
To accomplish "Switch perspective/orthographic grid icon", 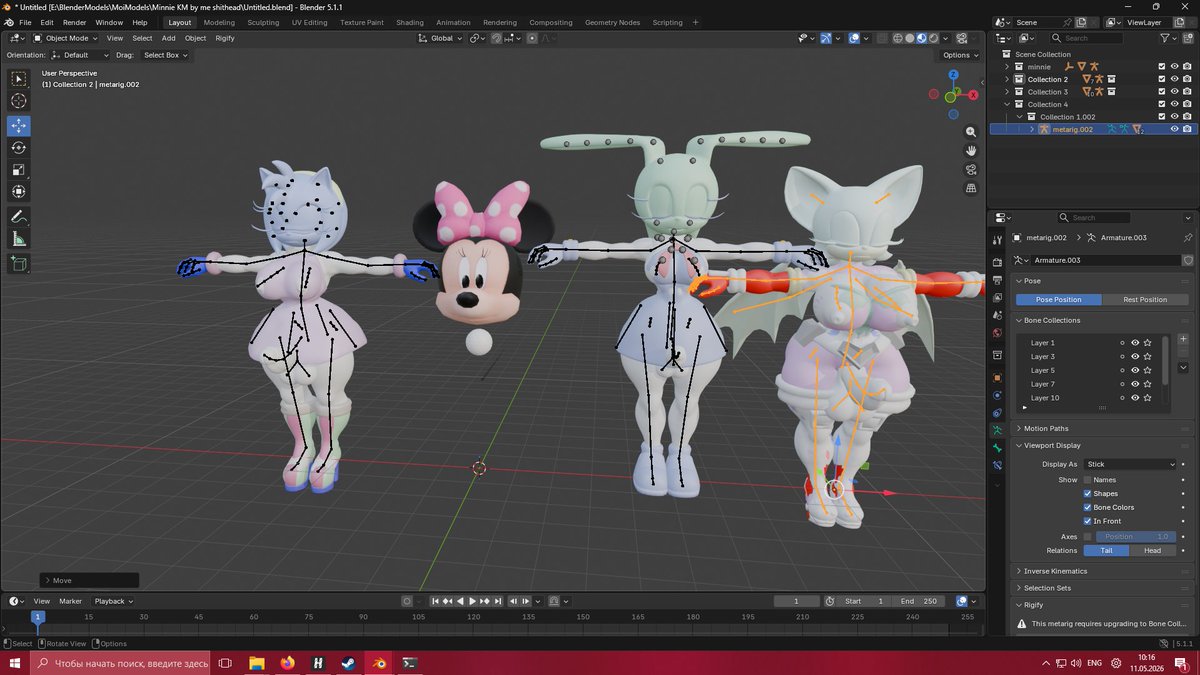I will (x=971, y=188).
